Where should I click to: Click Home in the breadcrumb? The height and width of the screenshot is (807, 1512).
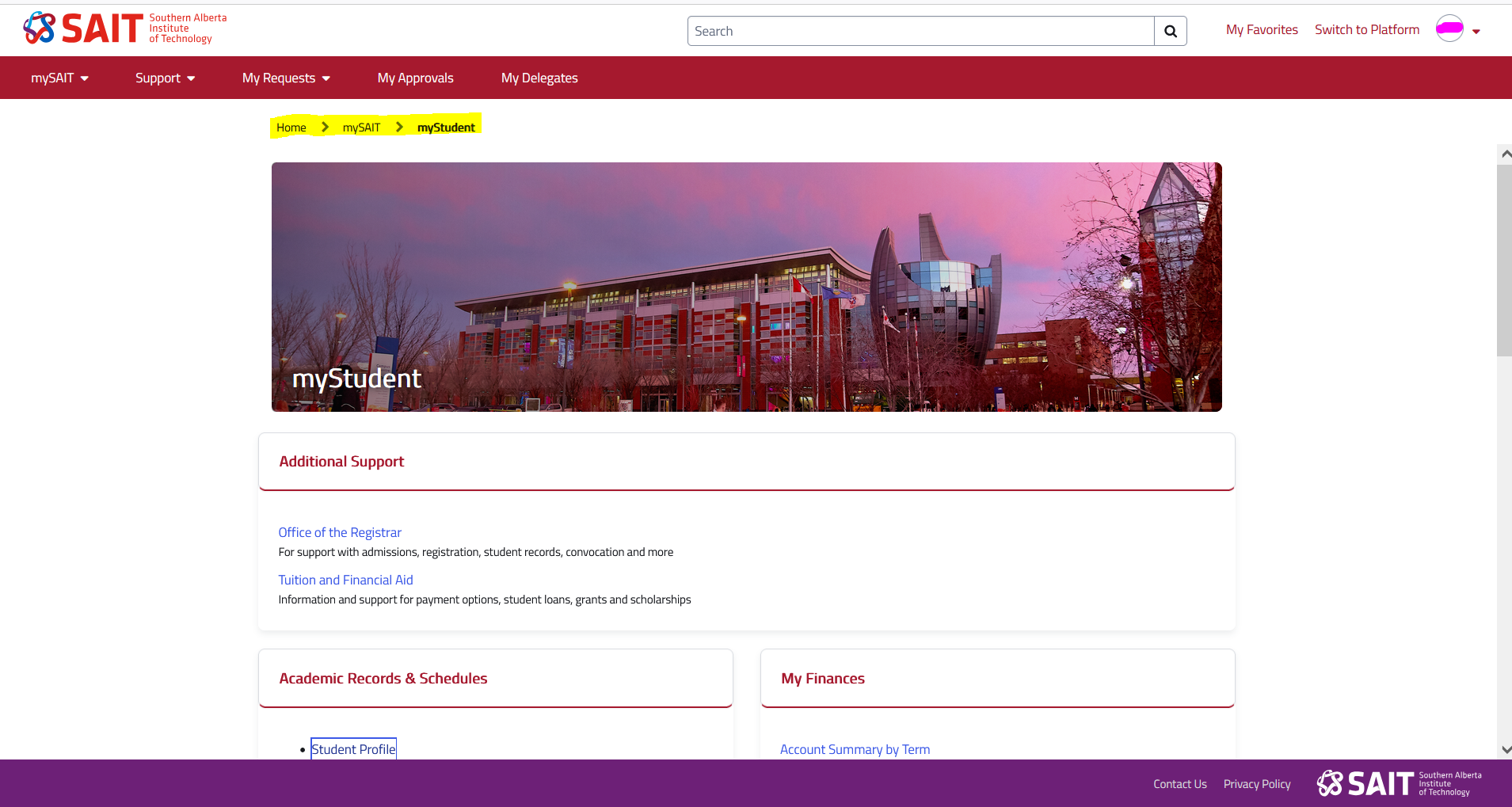[291, 128]
